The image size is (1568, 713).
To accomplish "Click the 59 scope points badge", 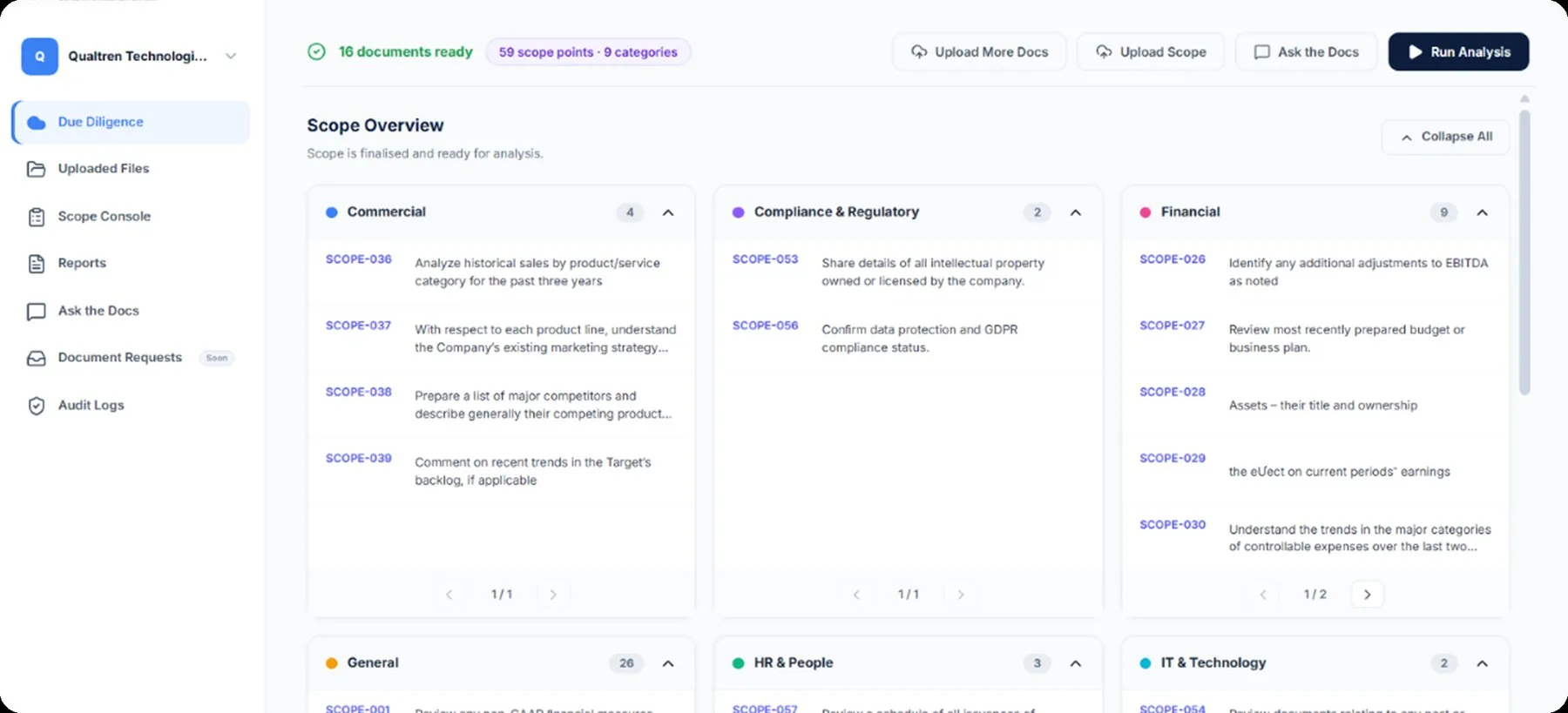I will (x=588, y=52).
